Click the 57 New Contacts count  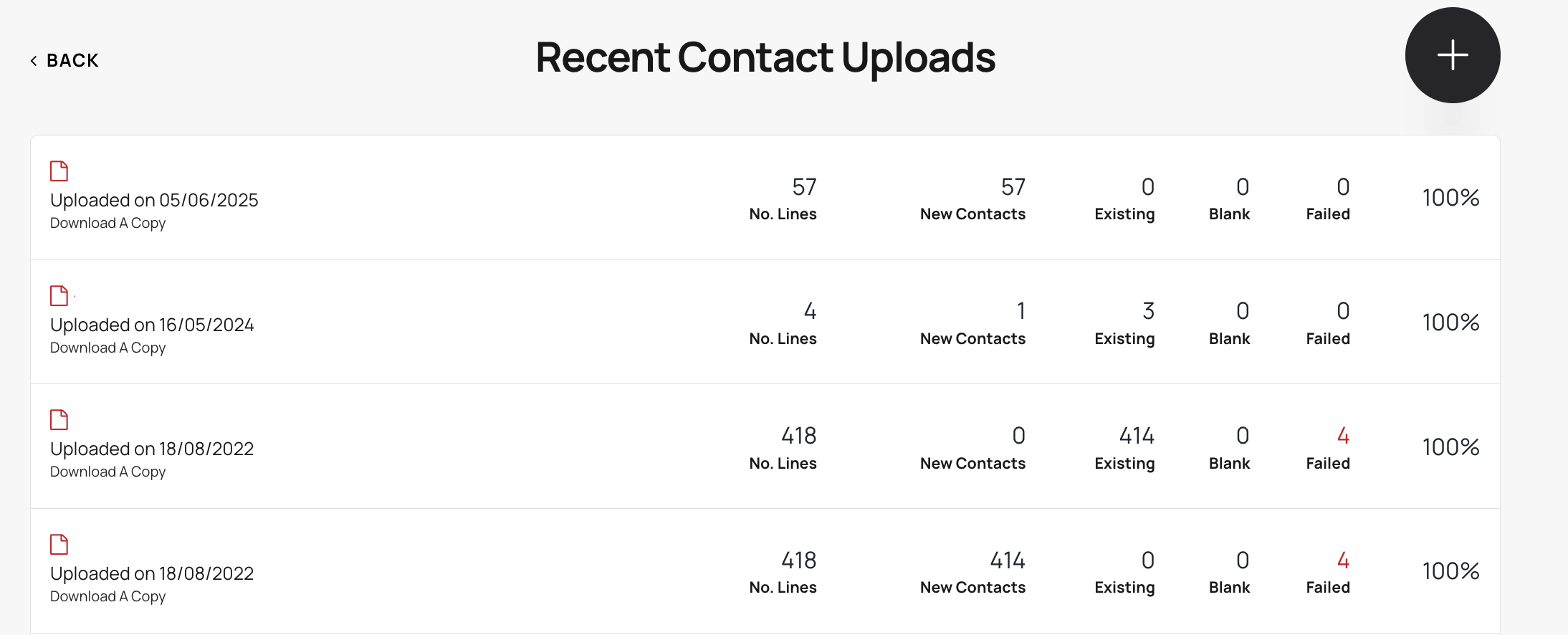(1013, 187)
